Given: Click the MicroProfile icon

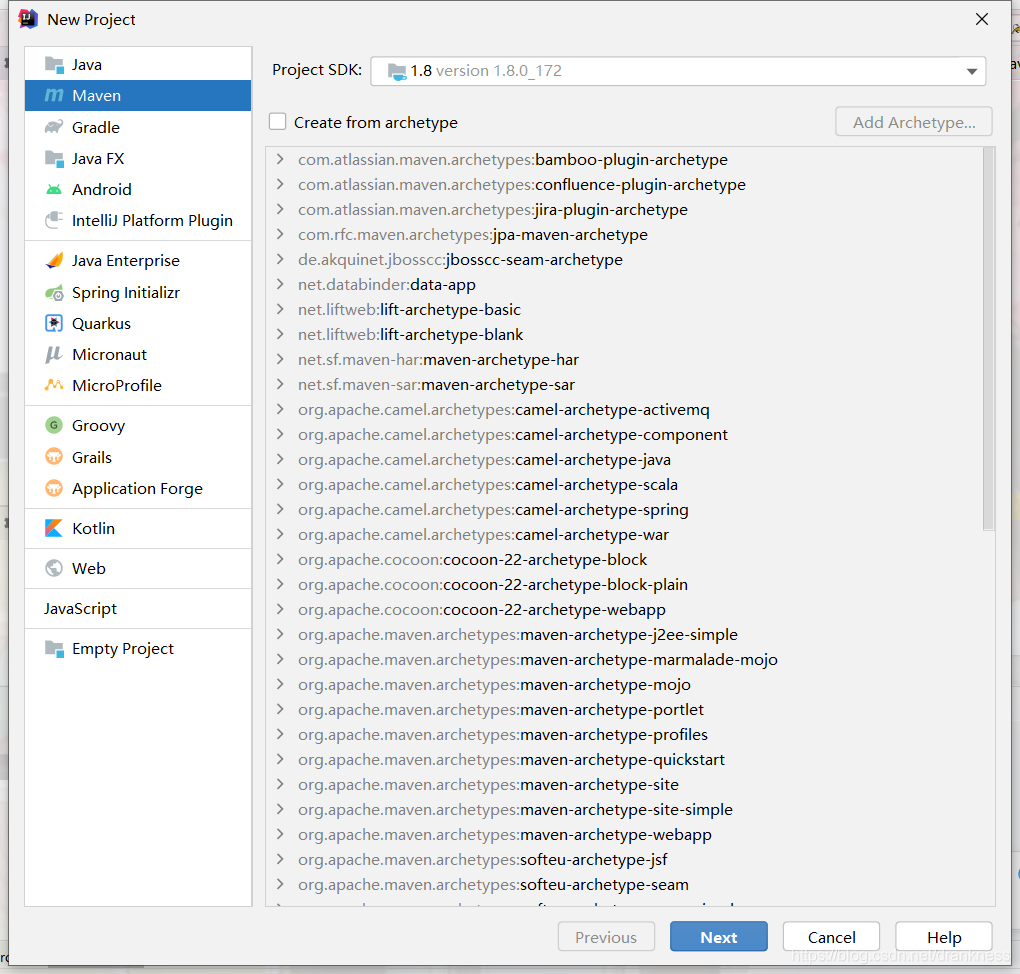Looking at the screenshot, I should click(x=54, y=385).
